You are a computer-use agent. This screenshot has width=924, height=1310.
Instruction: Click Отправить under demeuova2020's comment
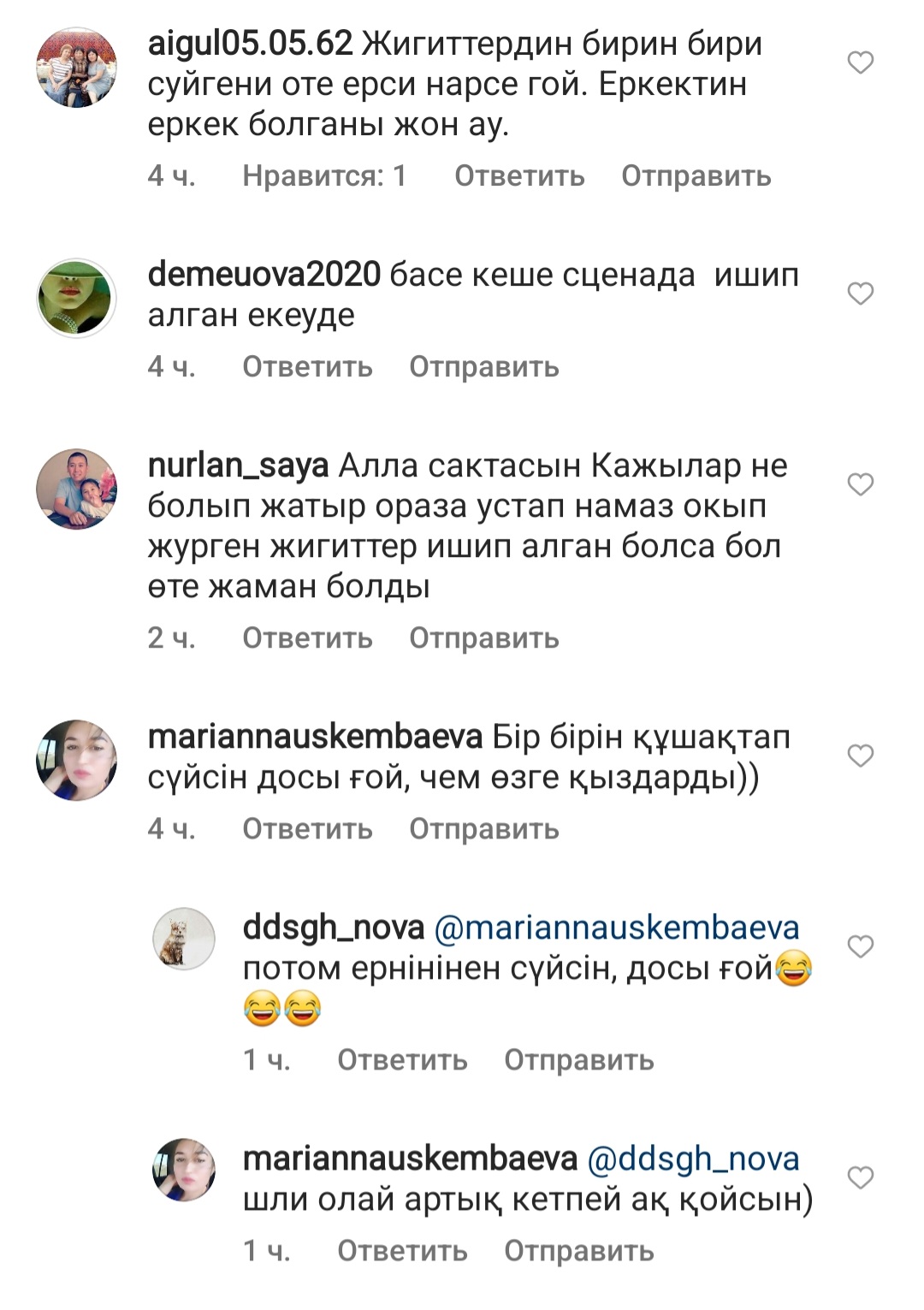pos(483,367)
